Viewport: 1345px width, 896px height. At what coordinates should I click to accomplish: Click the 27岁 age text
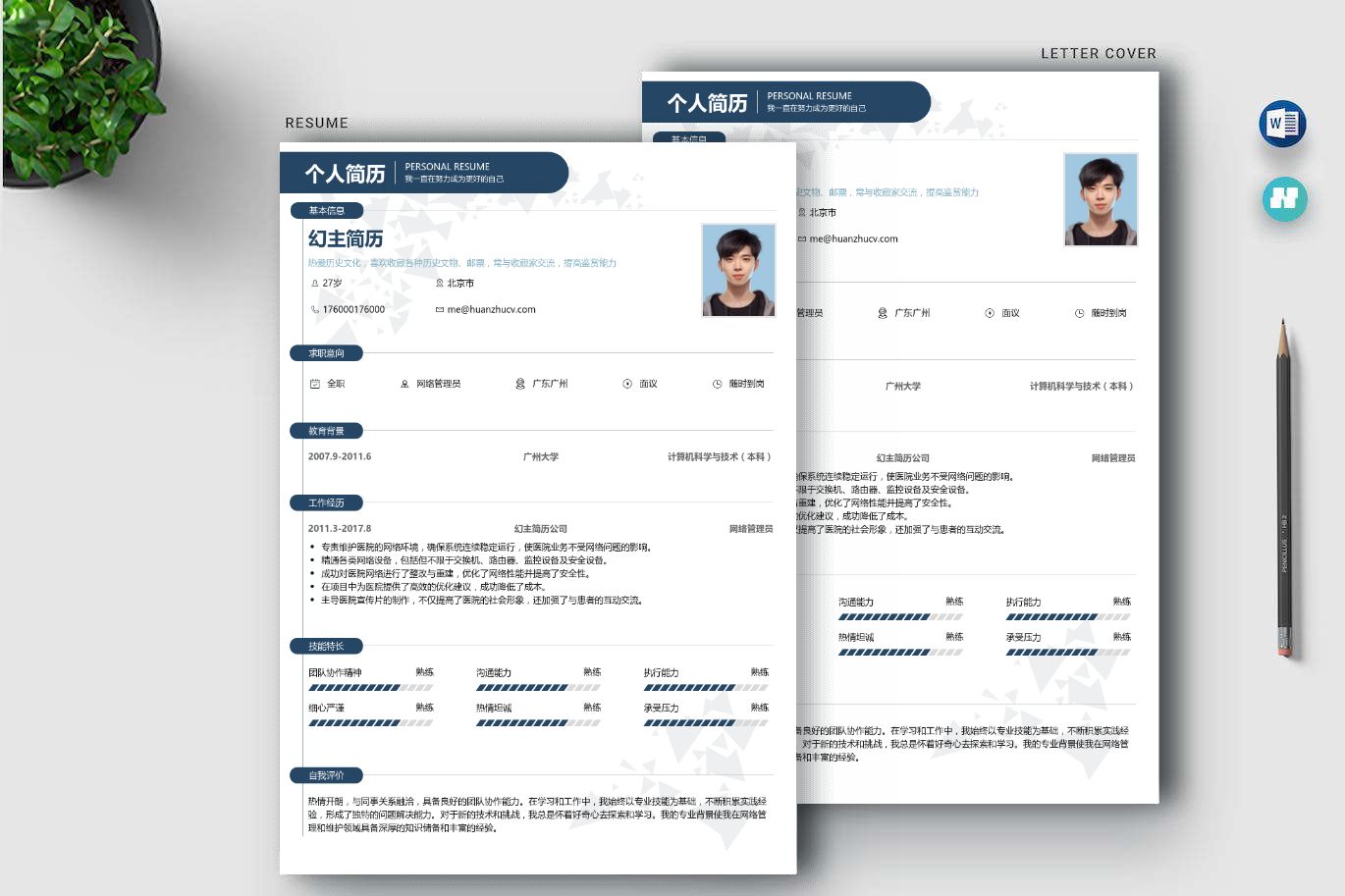pyautogui.click(x=333, y=284)
